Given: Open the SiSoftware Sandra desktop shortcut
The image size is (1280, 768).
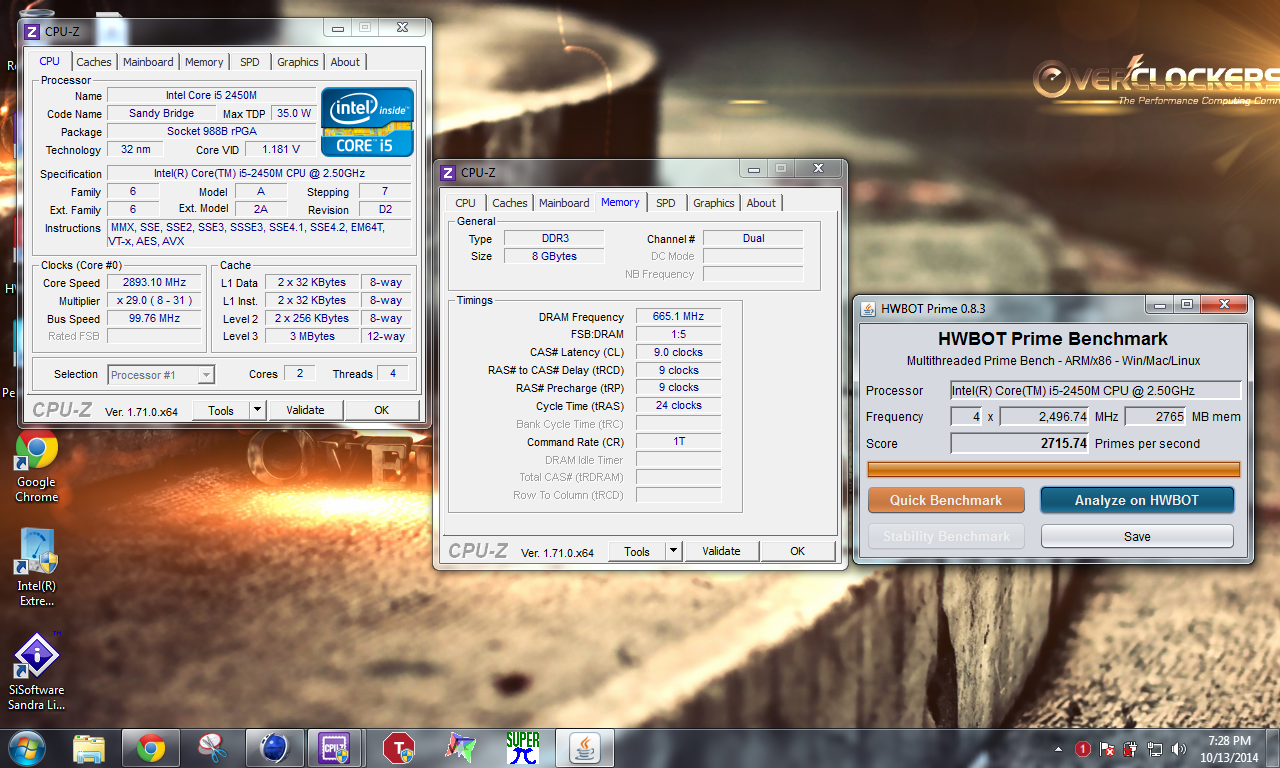Looking at the screenshot, I should 37,671.
